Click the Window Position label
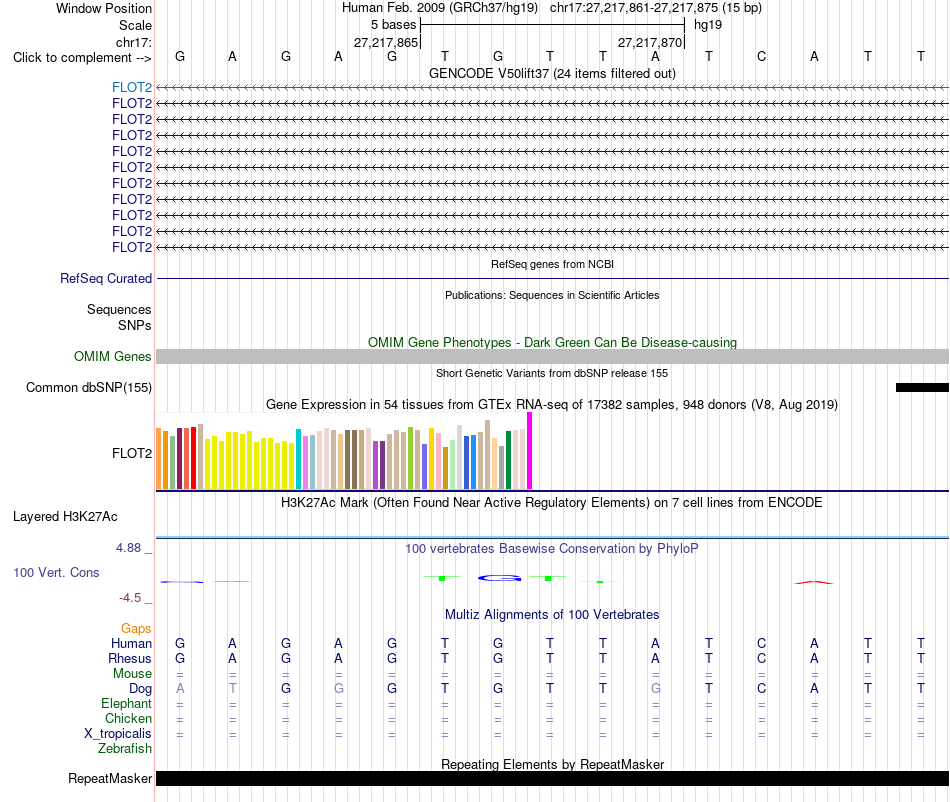This screenshot has height=802, width=950. coord(104,8)
